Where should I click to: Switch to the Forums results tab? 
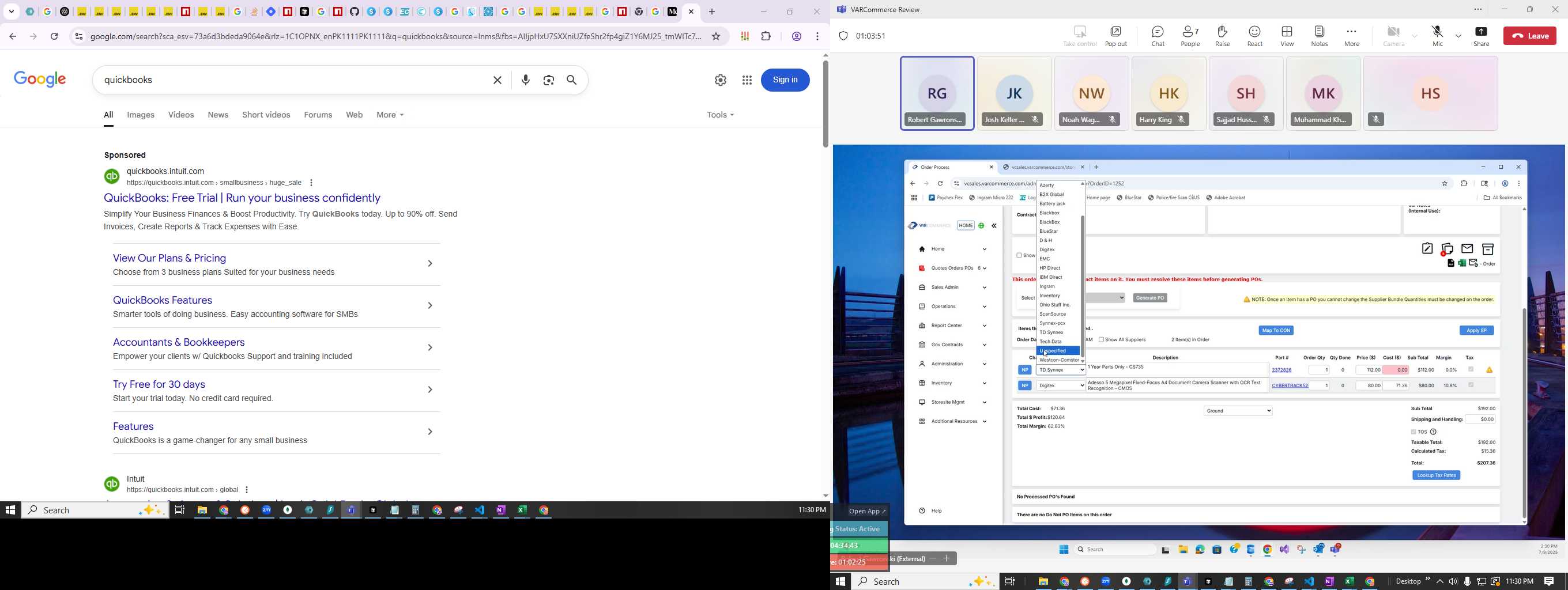318,115
